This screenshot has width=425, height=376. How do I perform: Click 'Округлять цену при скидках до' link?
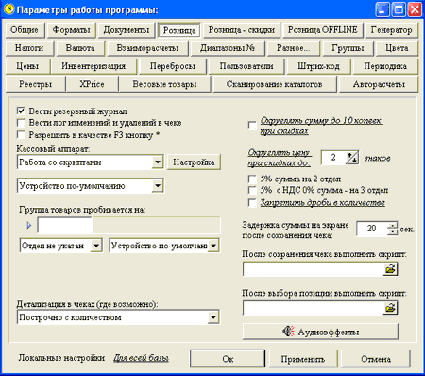pyautogui.click(x=280, y=158)
